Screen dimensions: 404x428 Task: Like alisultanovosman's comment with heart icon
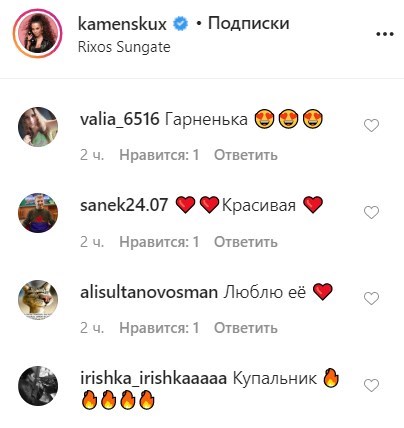(371, 299)
